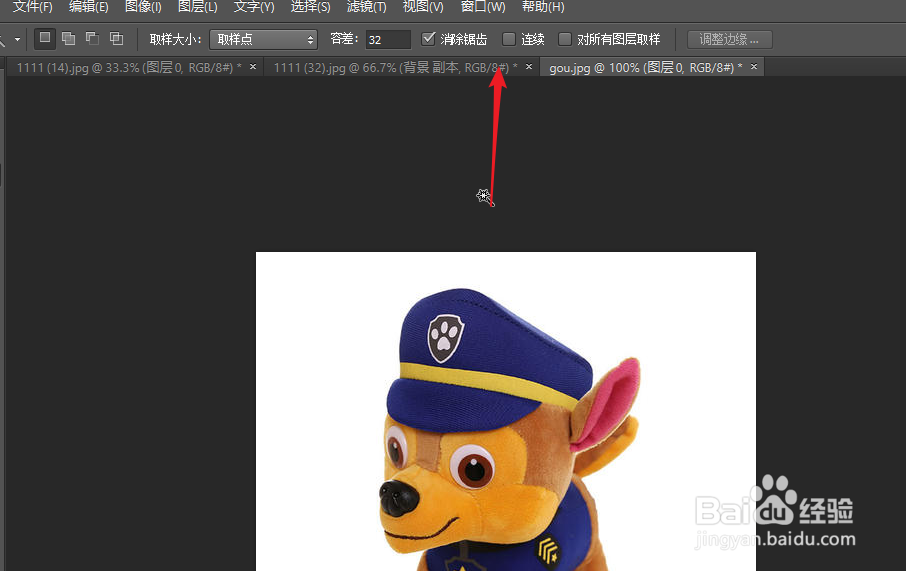Close the gou.jpg tab
Viewport: 906px width, 571px height.
click(x=753, y=67)
